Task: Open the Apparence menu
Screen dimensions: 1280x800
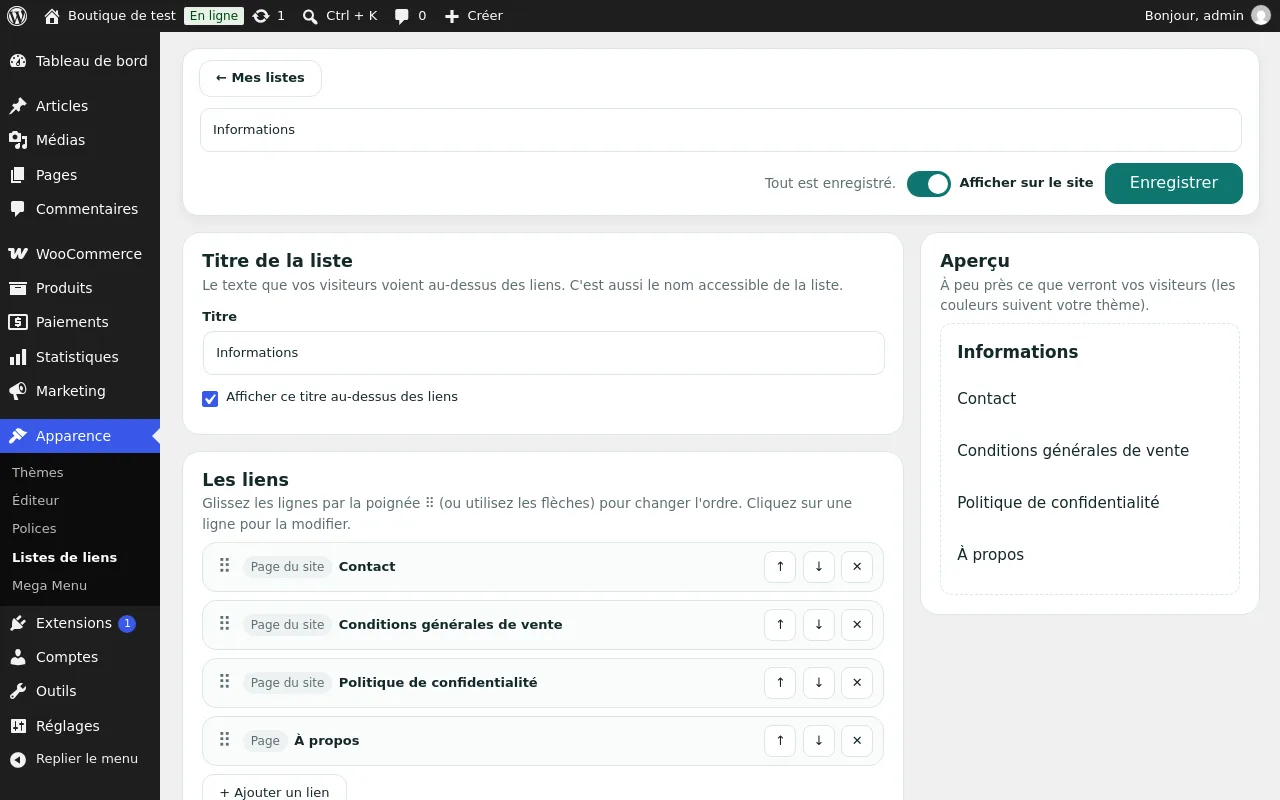Action: pyautogui.click(x=80, y=436)
